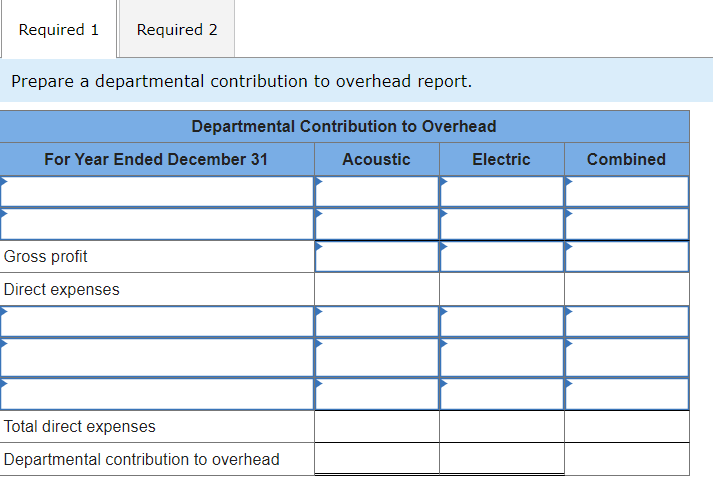Expand third direct expense label dropdown
This screenshot has width=713, height=480.
pyautogui.click(x=157, y=392)
